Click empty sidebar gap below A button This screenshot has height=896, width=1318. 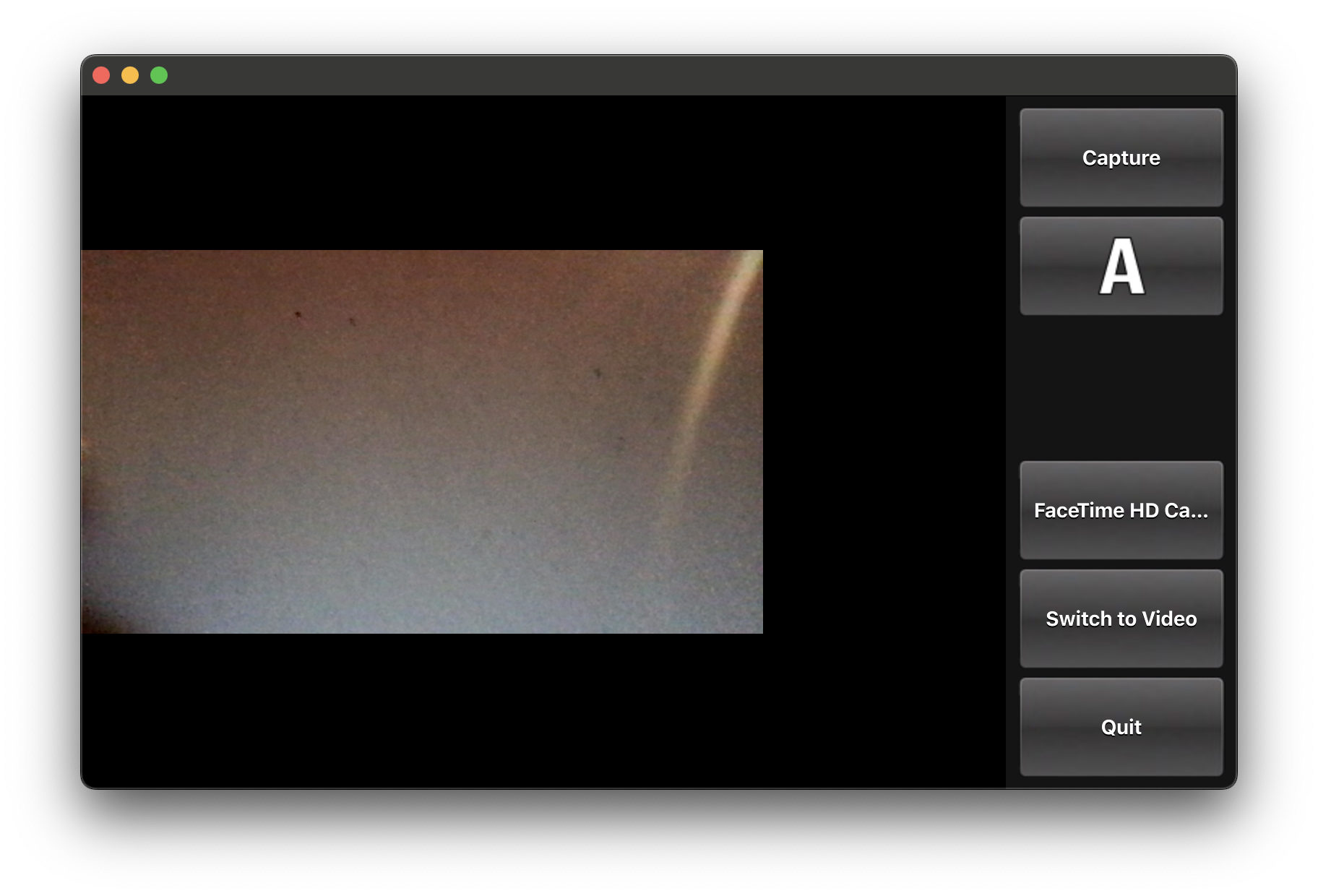click(x=1121, y=388)
